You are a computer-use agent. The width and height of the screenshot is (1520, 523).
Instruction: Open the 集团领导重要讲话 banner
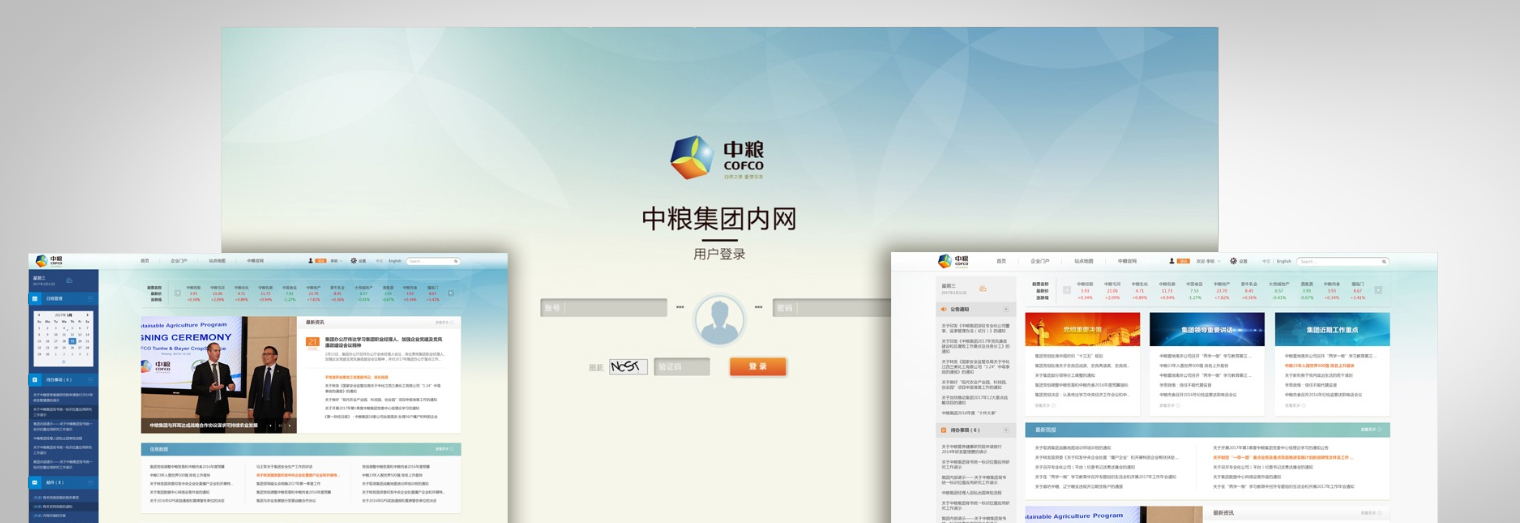click(1207, 329)
